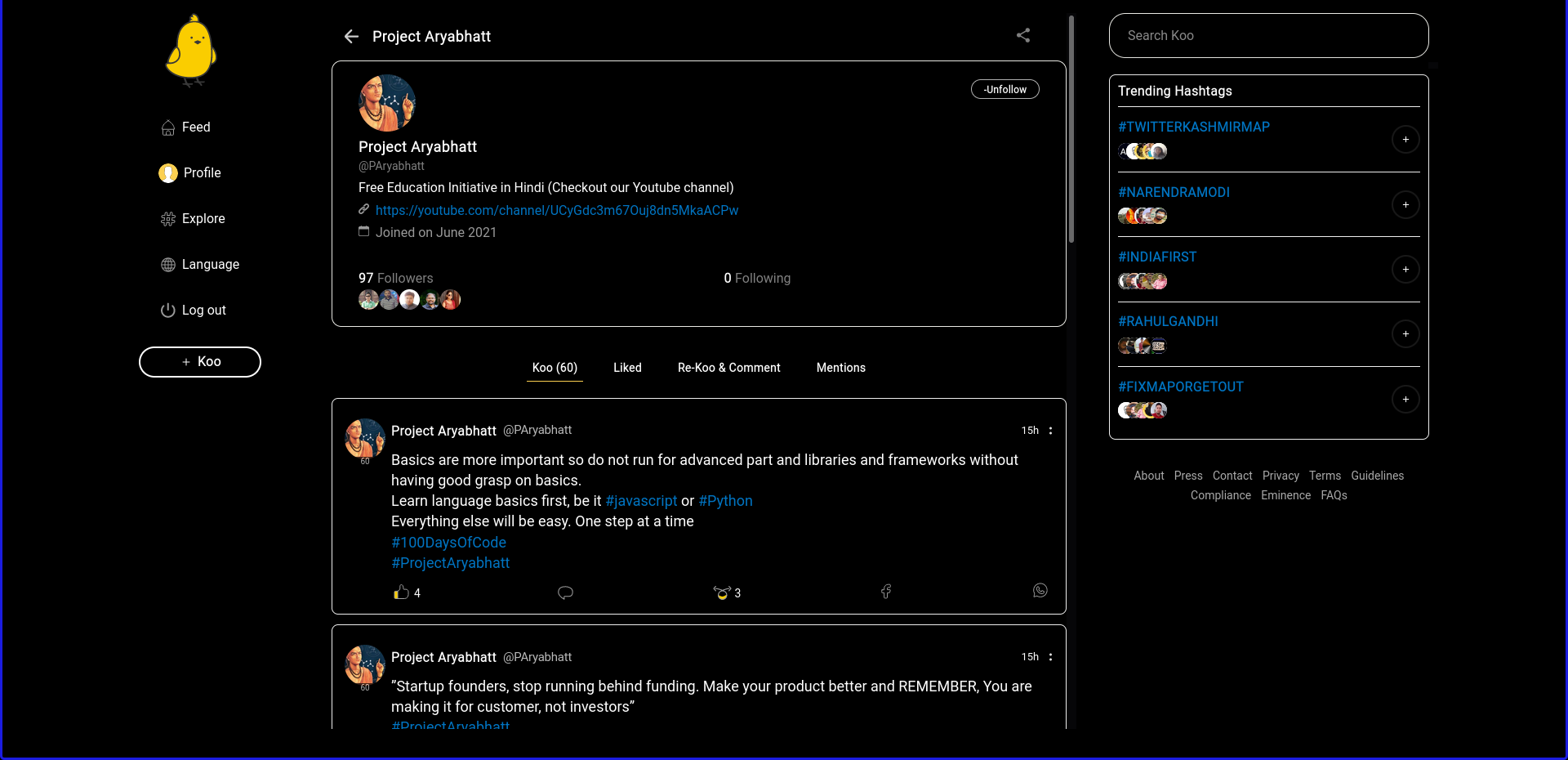Click 'Joined on June 2021' text
This screenshot has width=1568, height=760.
(436, 232)
